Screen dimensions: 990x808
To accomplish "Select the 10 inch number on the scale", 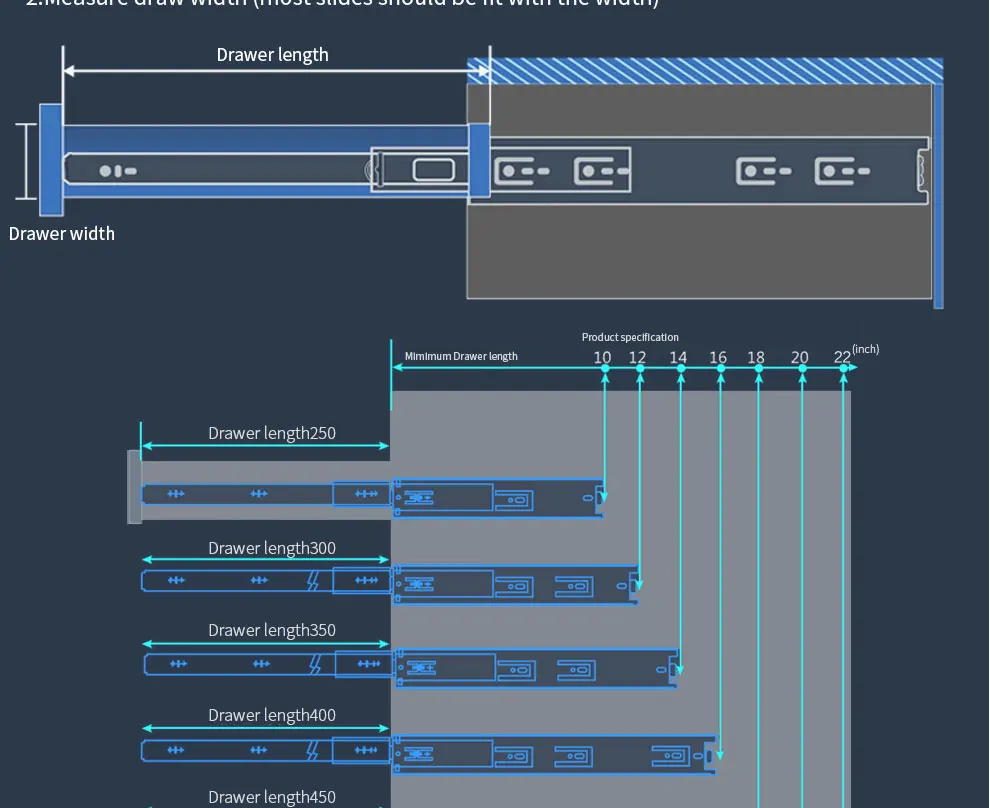I will [602, 357].
